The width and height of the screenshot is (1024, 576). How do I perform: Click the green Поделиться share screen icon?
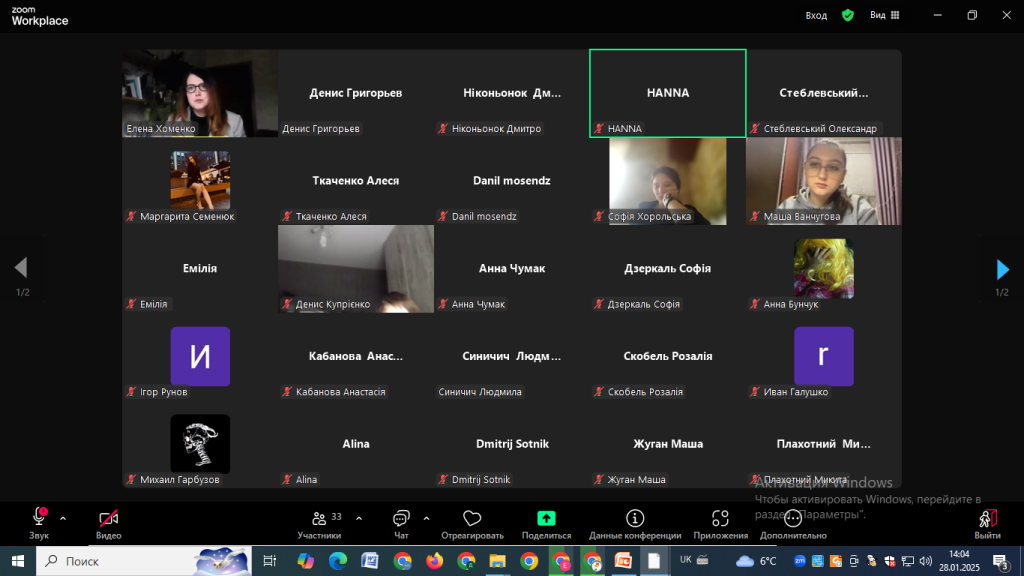click(x=546, y=518)
